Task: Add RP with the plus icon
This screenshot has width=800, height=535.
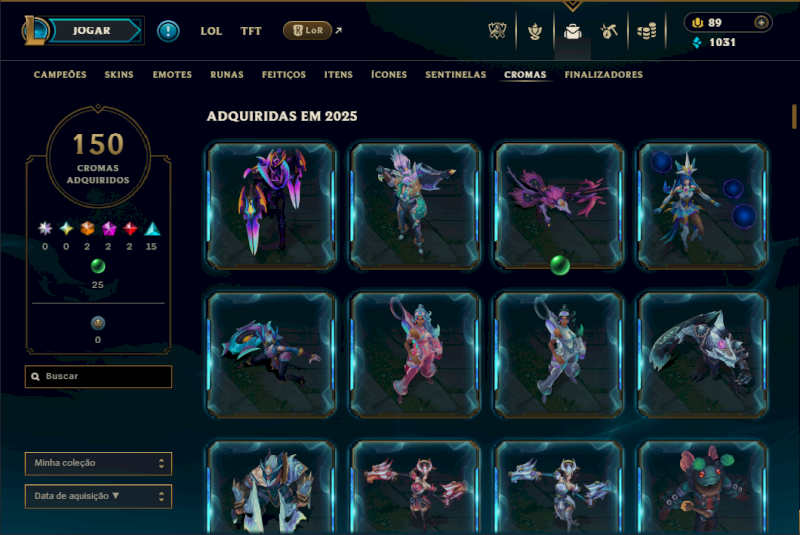Action: tap(761, 22)
